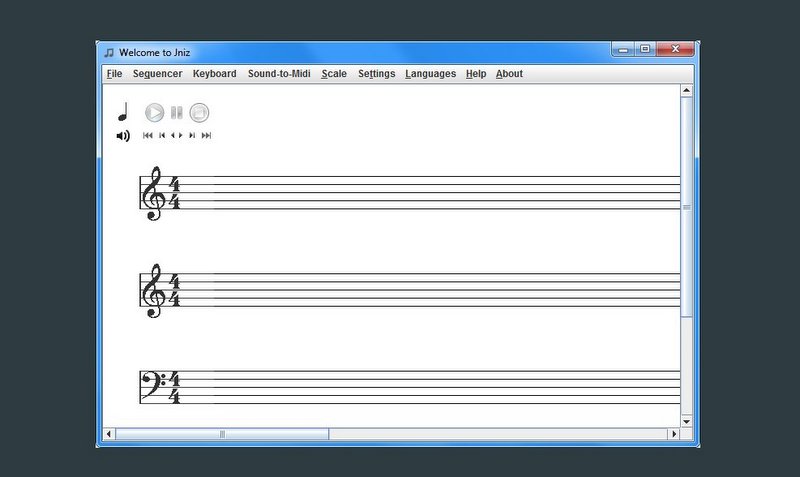The image size is (800, 477).
Task: Open the About menu
Action: [509, 73]
